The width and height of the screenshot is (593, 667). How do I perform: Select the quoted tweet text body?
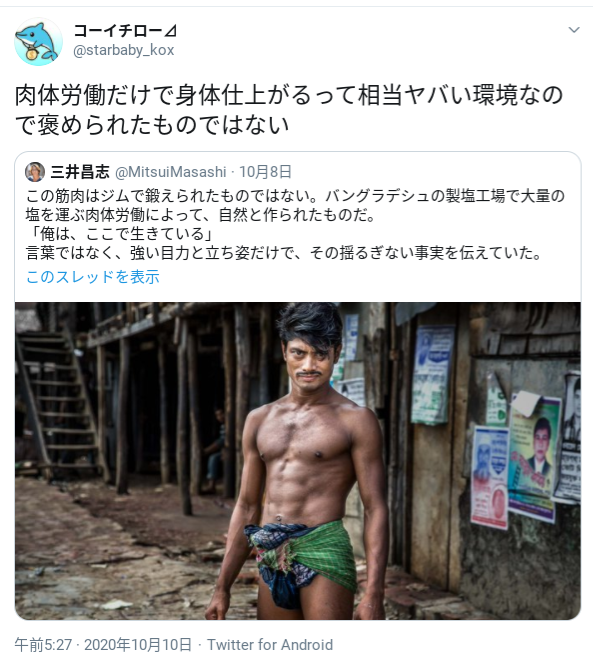pyautogui.click(x=295, y=225)
